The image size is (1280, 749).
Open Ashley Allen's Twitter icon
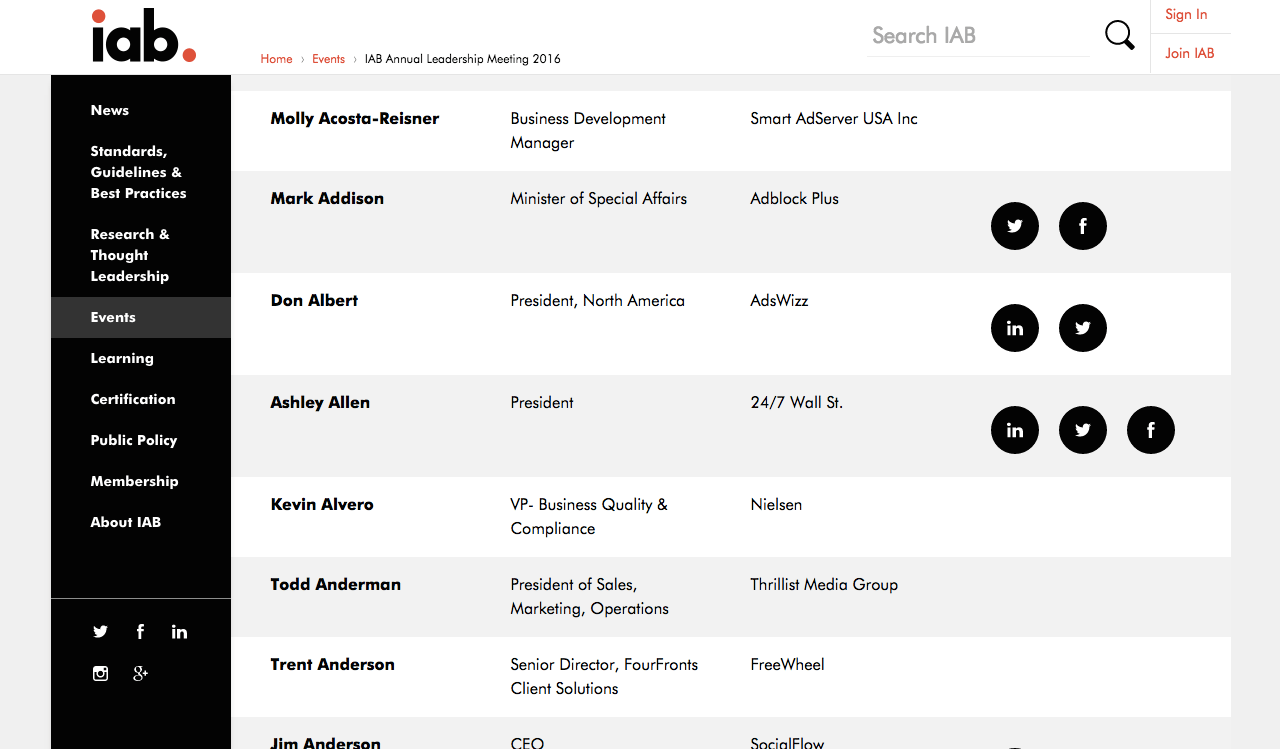coord(1083,430)
